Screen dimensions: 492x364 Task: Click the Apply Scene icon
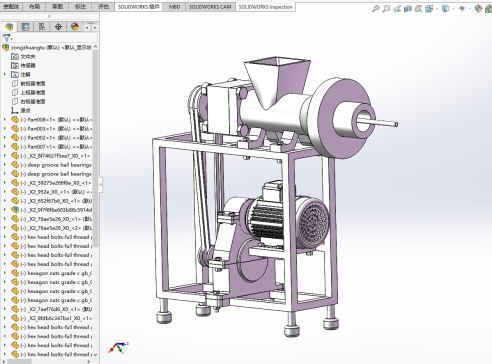tap(489, 9)
